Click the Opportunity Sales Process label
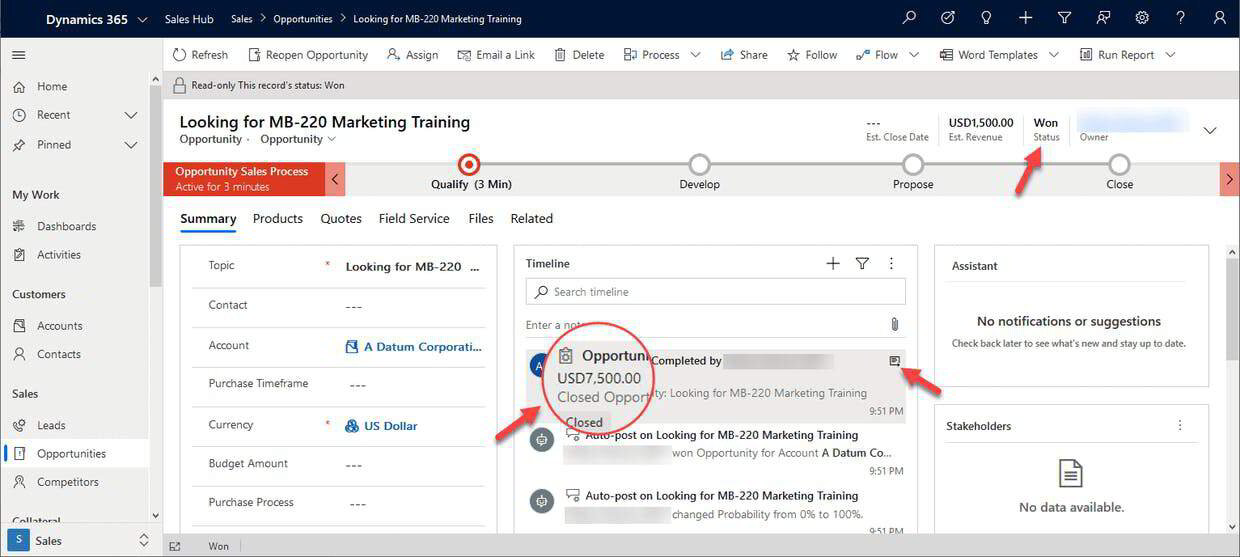This screenshot has width=1240, height=557. pos(241,171)
